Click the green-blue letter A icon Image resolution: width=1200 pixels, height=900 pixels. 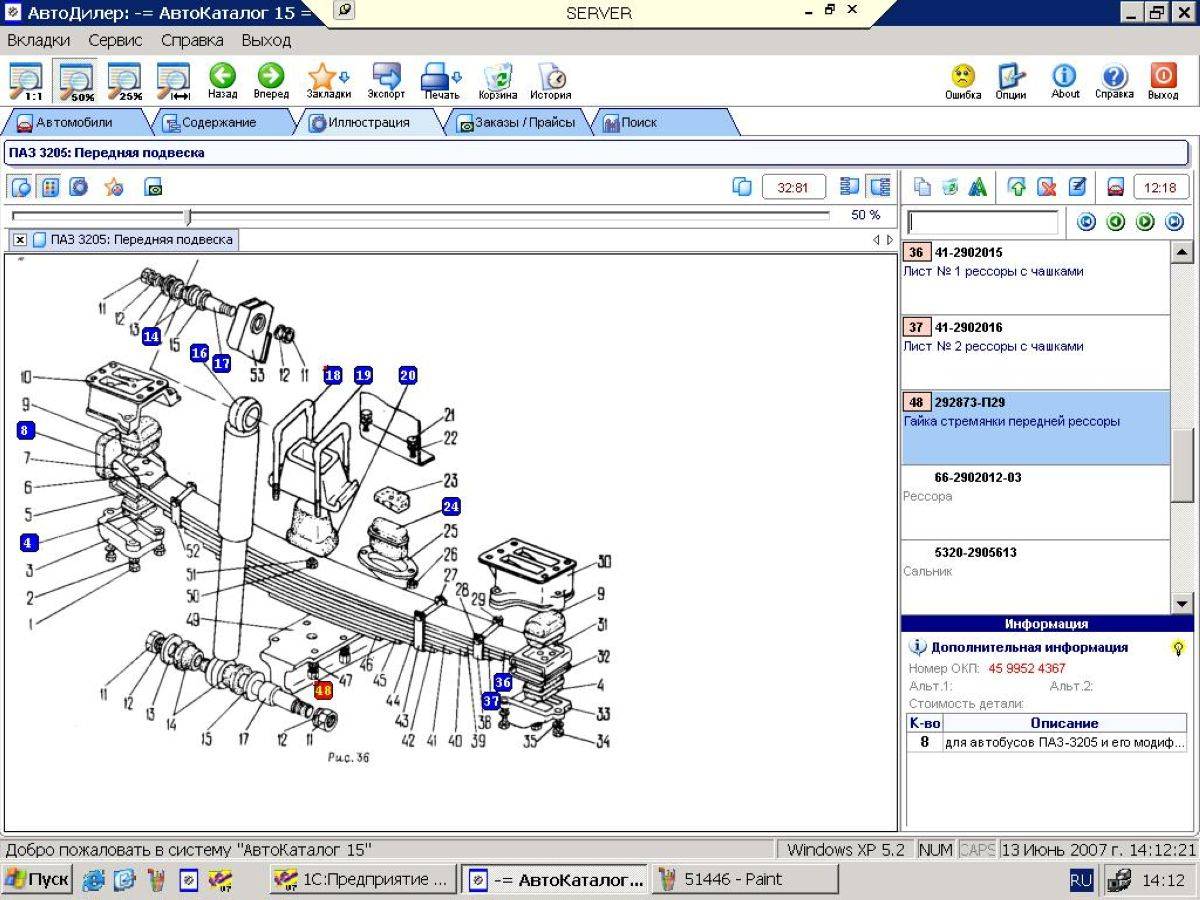click(x=979, y=187)
